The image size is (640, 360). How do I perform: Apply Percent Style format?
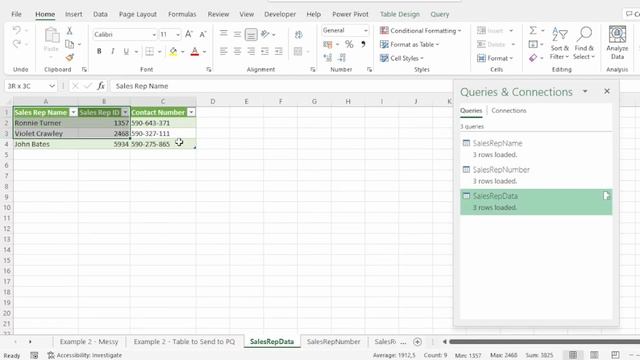[349, 44]
